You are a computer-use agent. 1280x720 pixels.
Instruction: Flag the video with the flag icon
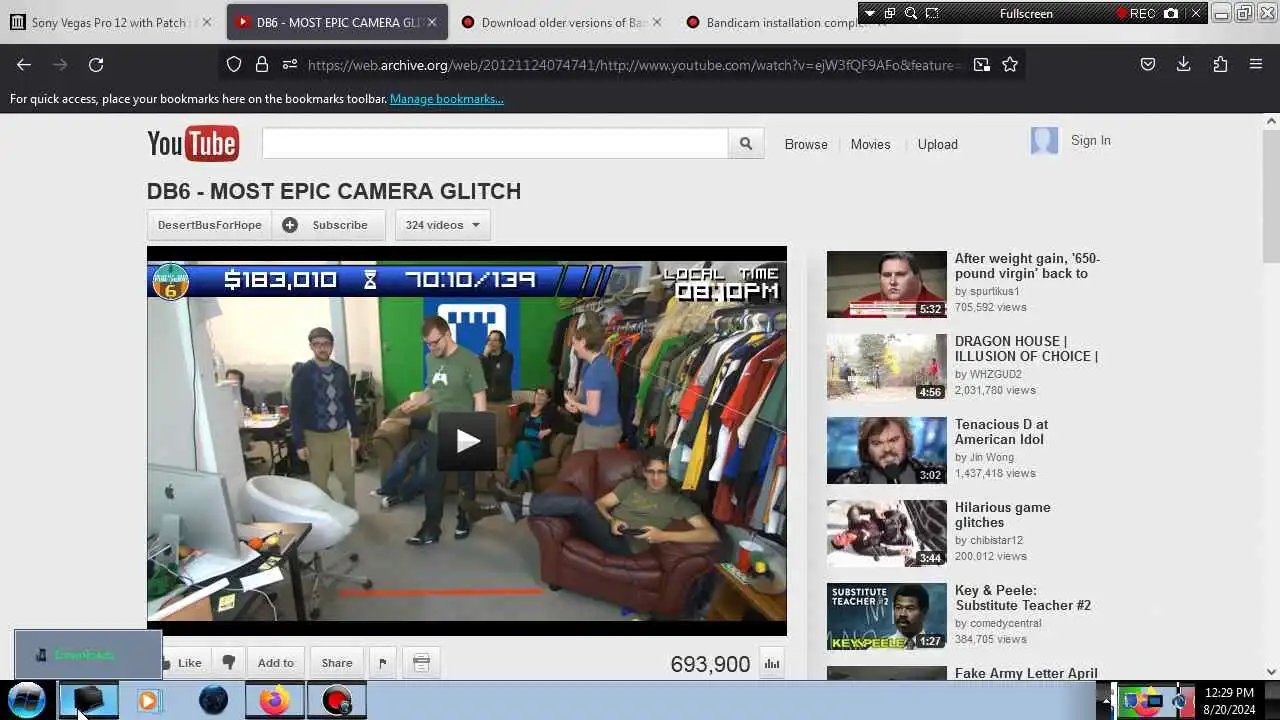382,662
